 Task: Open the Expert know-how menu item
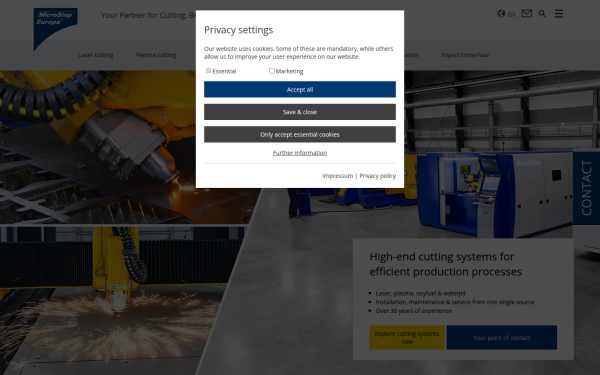coord(465,55)
